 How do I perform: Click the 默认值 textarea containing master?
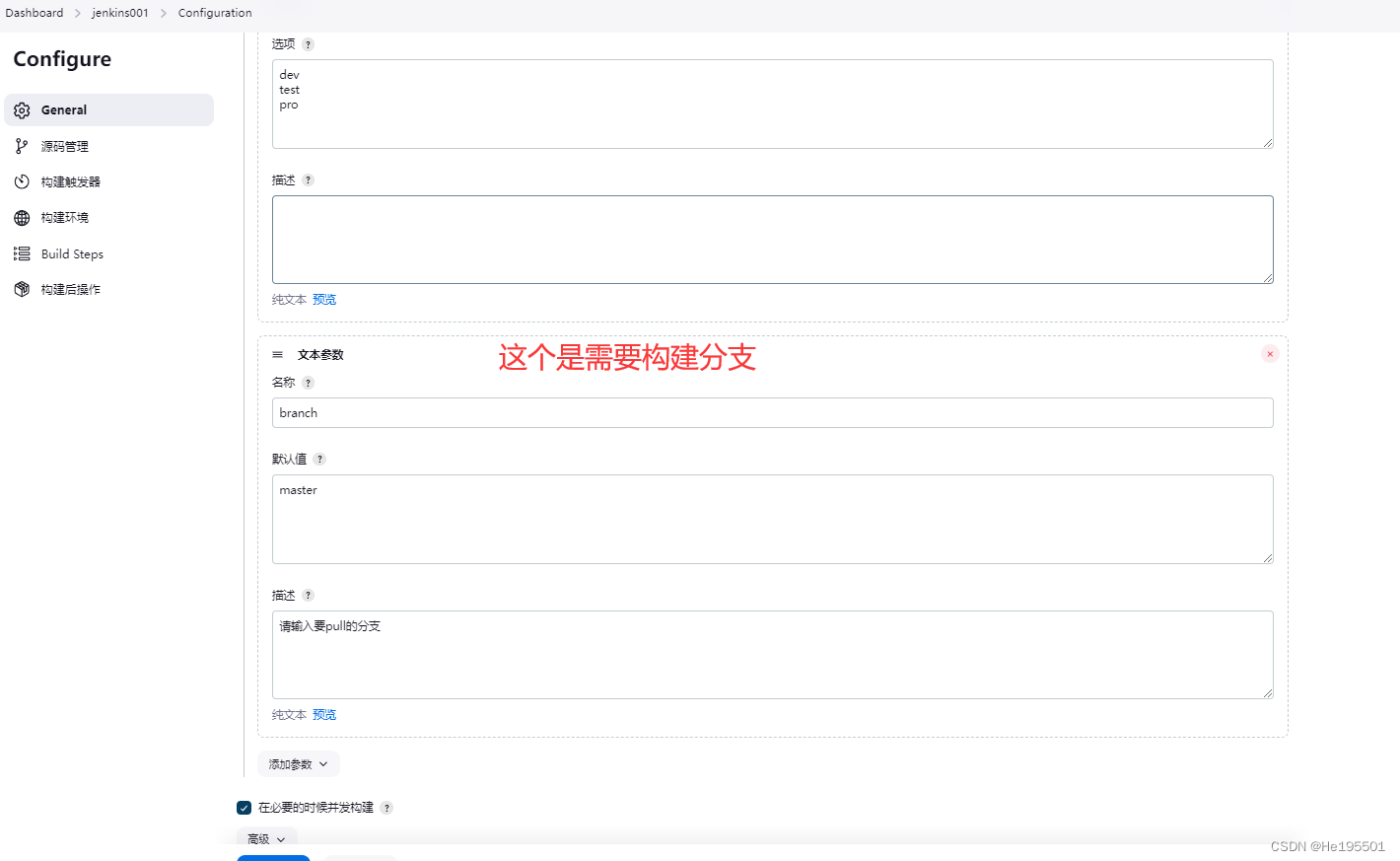pyautogui.click(x=772, y=519)
